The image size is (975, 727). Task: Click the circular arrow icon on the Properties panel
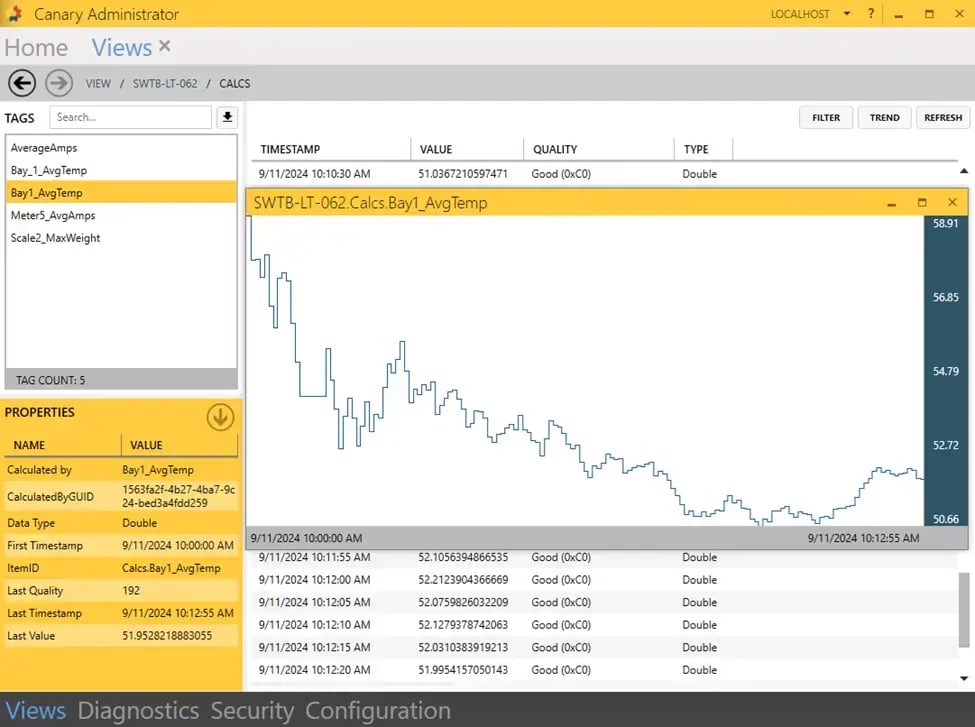(218, 418)
